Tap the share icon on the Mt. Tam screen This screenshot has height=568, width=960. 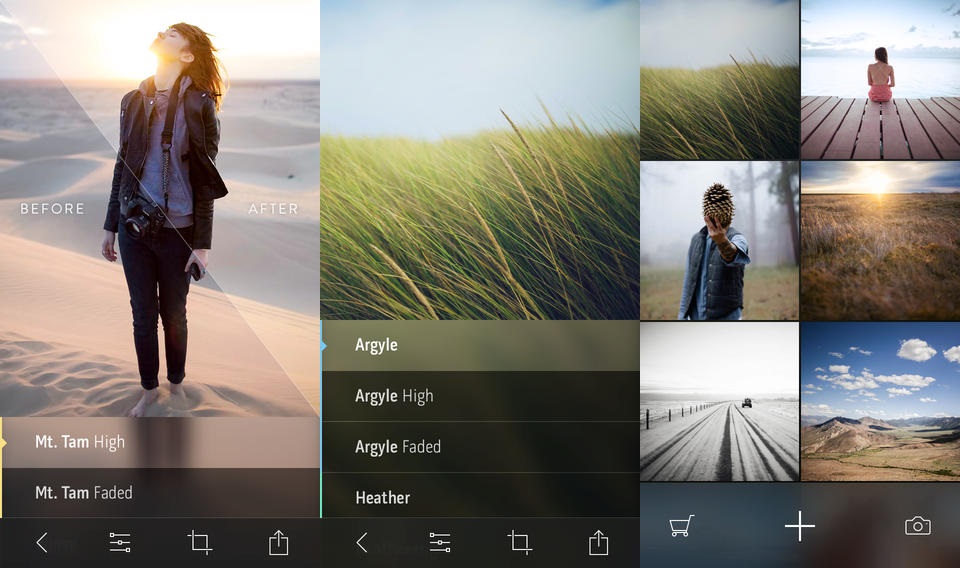[278, 543]
